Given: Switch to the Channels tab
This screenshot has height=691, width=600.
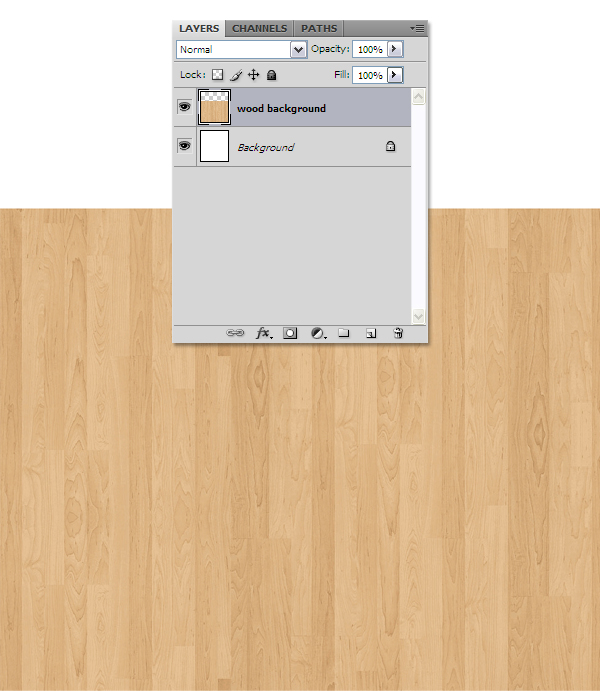Looking at the screenshot, I should [x=259, y=29].
